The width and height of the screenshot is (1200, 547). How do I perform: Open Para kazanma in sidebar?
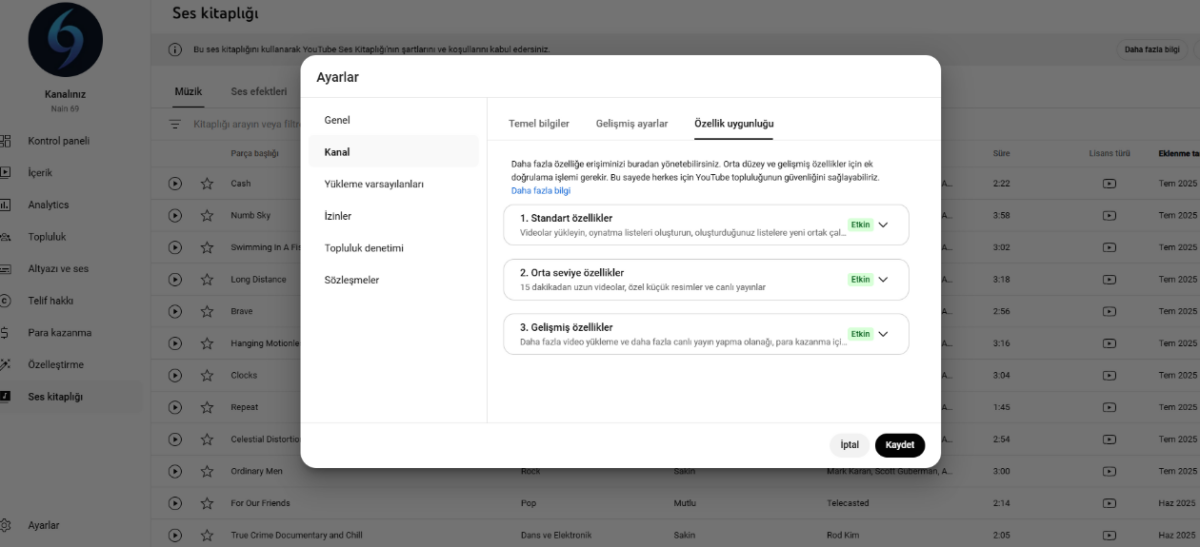5,333
